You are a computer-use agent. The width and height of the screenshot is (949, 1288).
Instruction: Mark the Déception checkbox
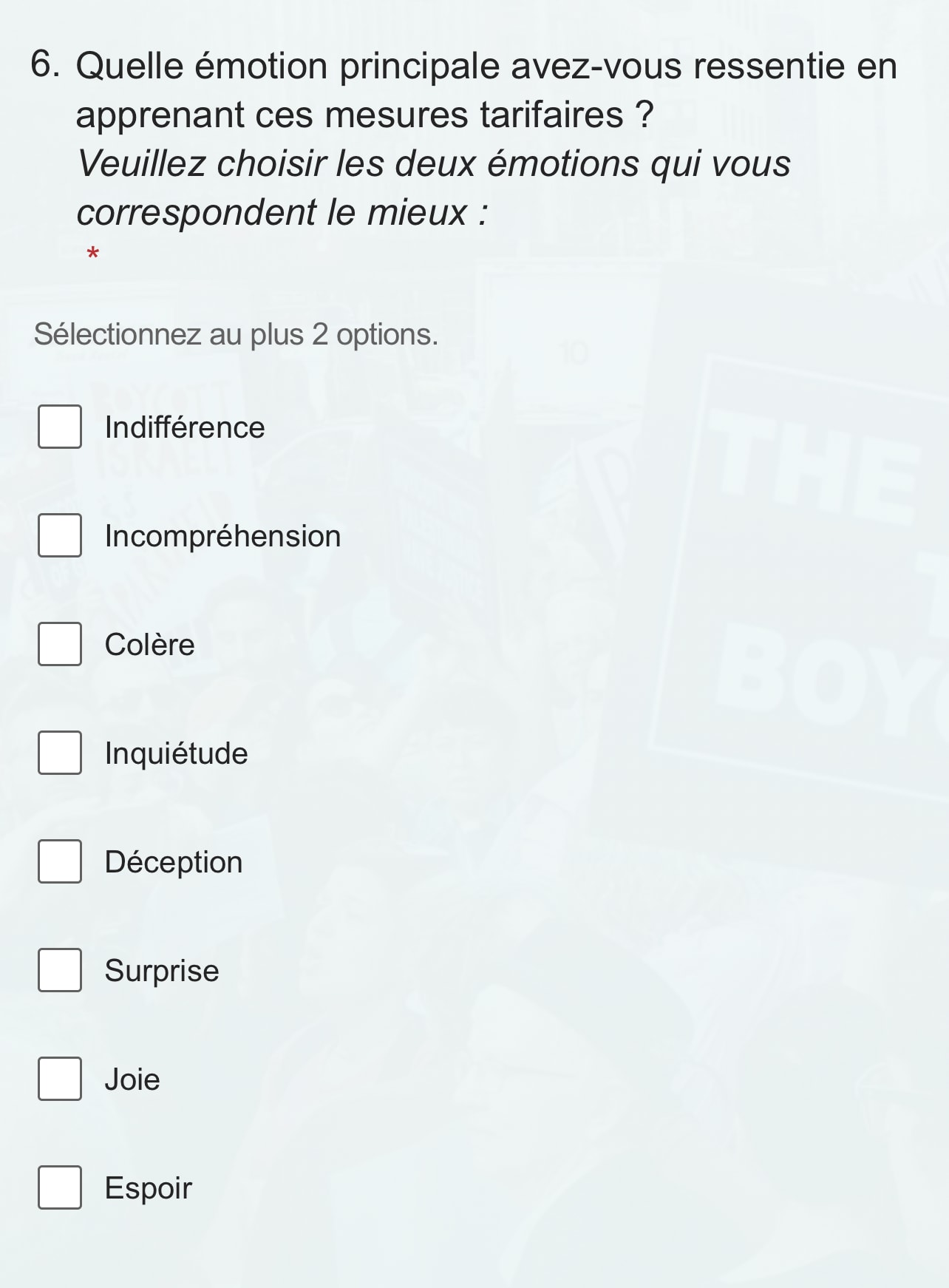point(60,861)
